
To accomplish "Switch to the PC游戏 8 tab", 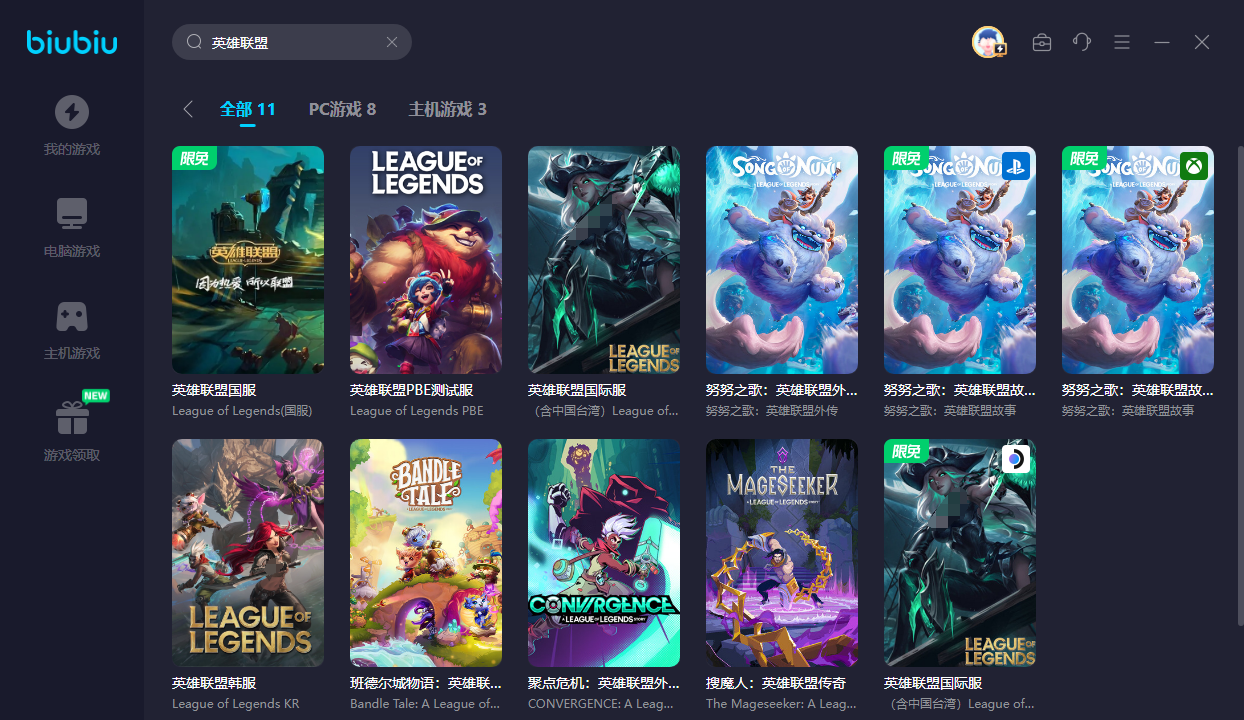I will (342, 109).
